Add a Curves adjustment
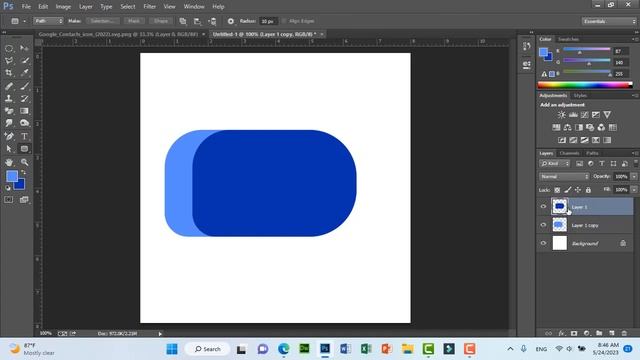 point(584,115)
